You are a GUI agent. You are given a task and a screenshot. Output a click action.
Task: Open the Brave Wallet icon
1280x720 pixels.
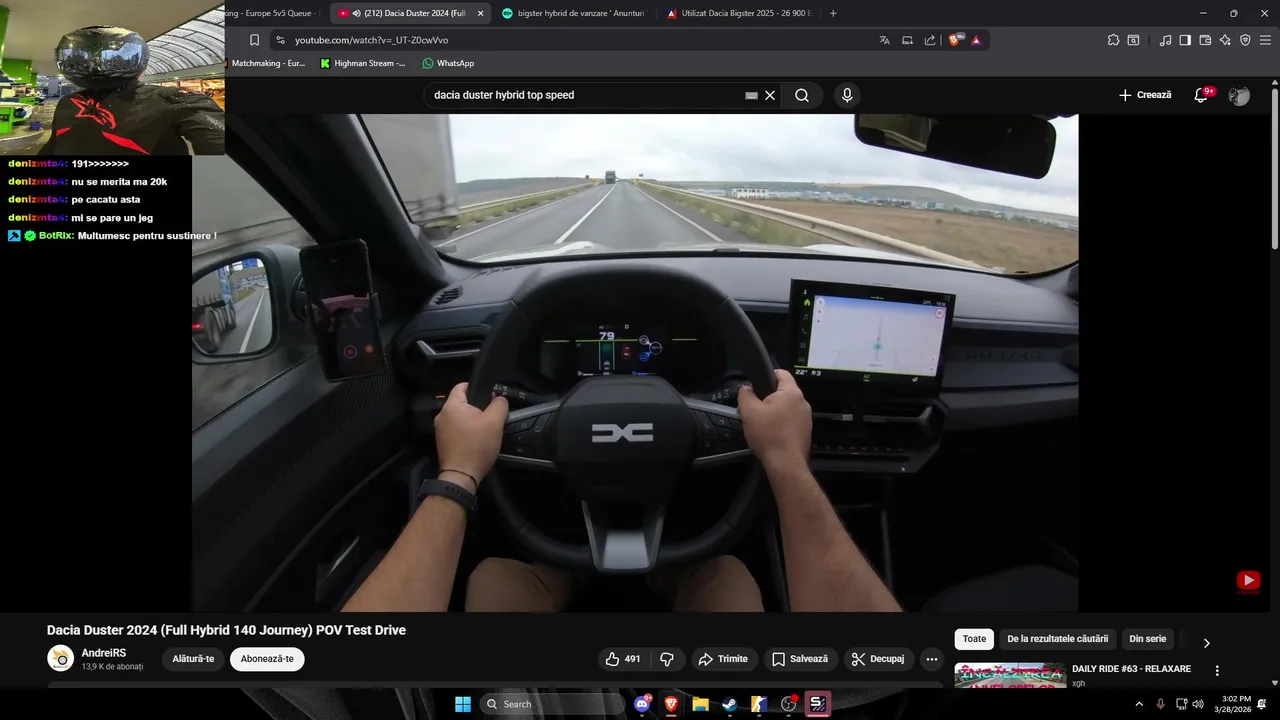1205,40
